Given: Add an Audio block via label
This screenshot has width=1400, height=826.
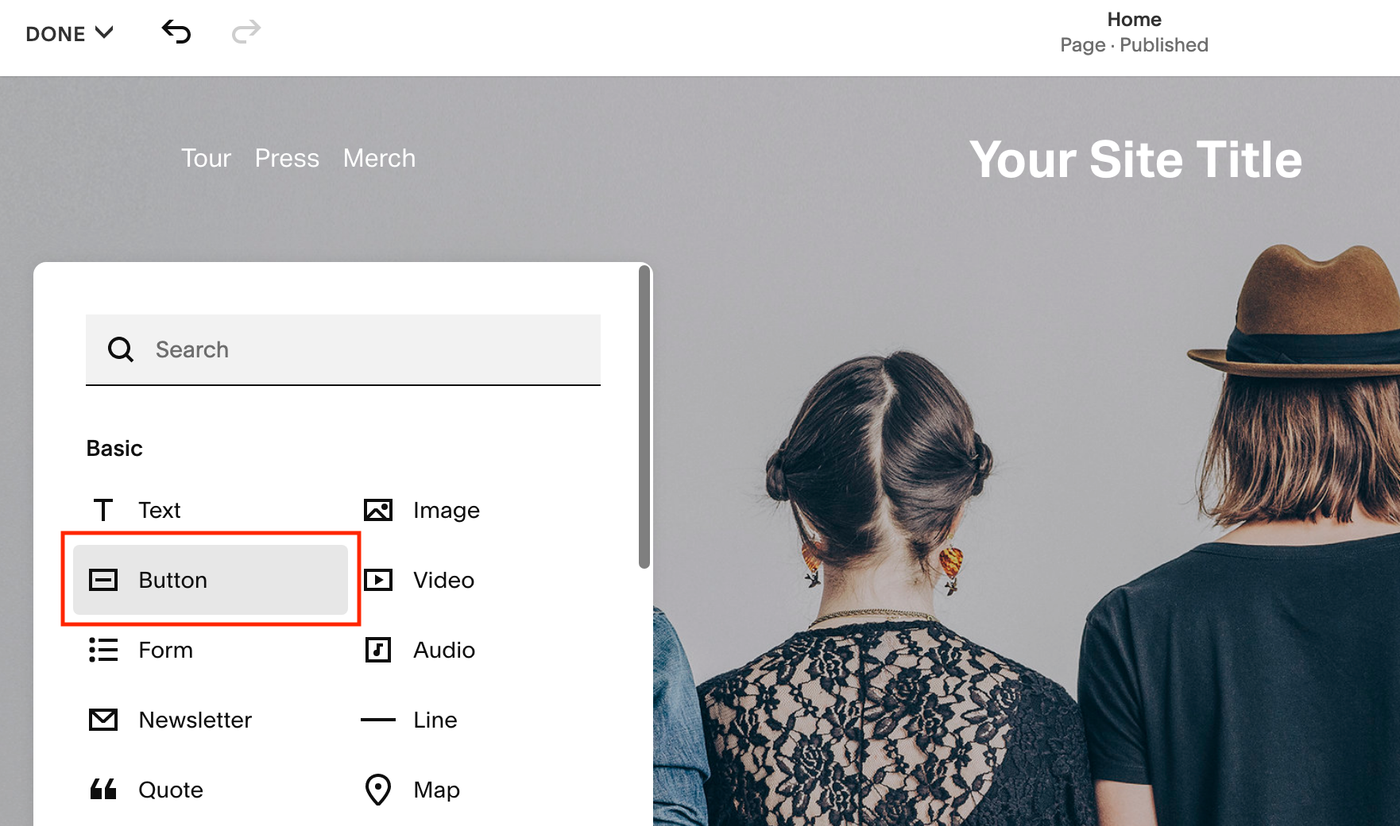Looking at the screenshot, I should click(x=444, y=650).
